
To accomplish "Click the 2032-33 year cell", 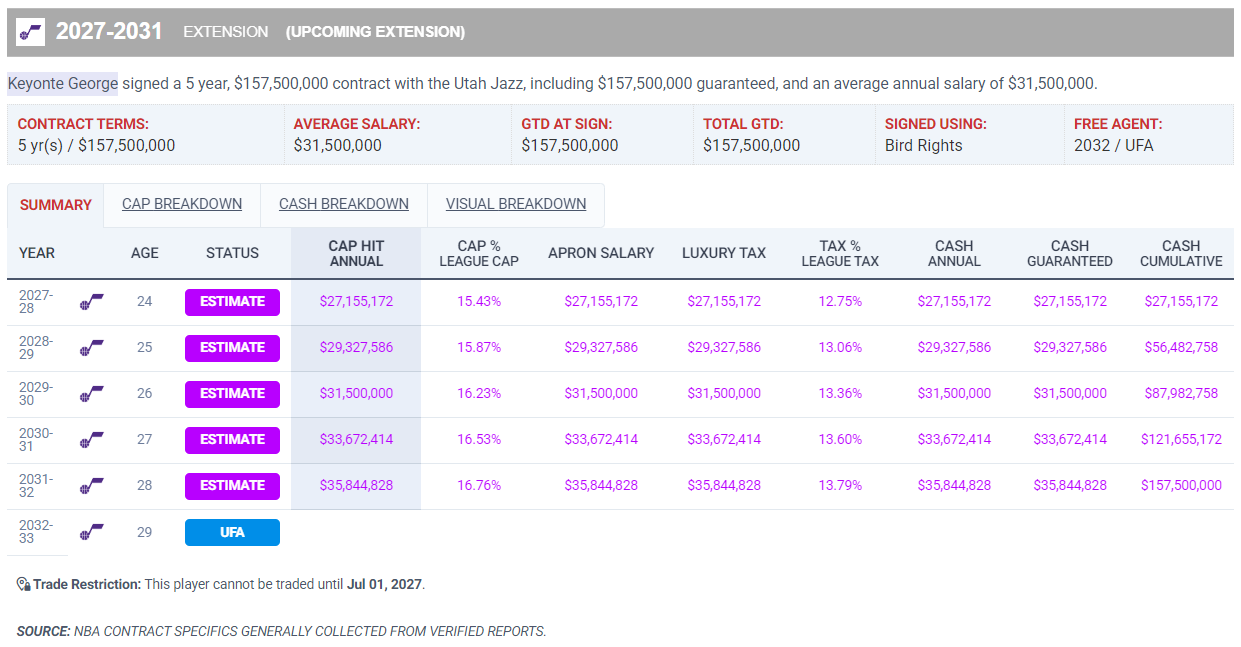I will tap(35, 532).
